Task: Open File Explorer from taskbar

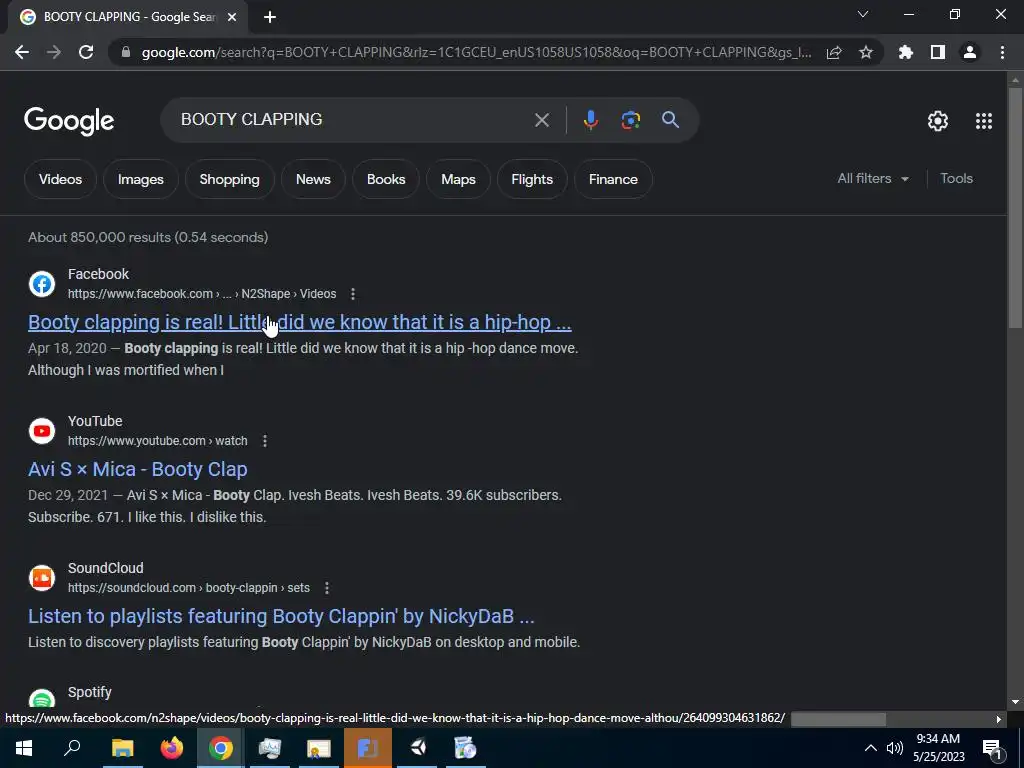Action: pyautogui.click(x=123, y=748)
